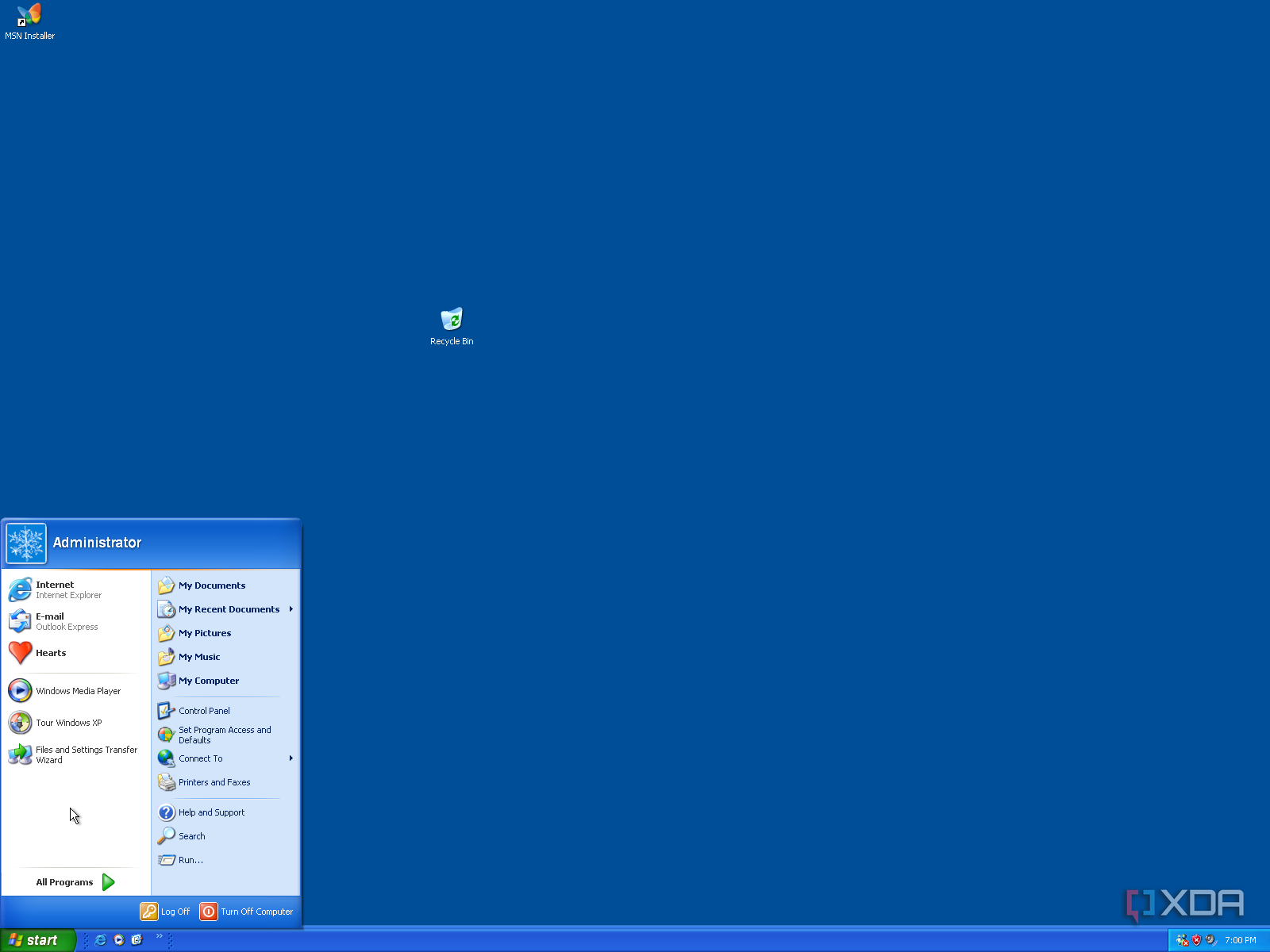Launch Windows Media Player from Quick Launch
The height and width of the screenshot is (952, 1270).
[119, 940]
